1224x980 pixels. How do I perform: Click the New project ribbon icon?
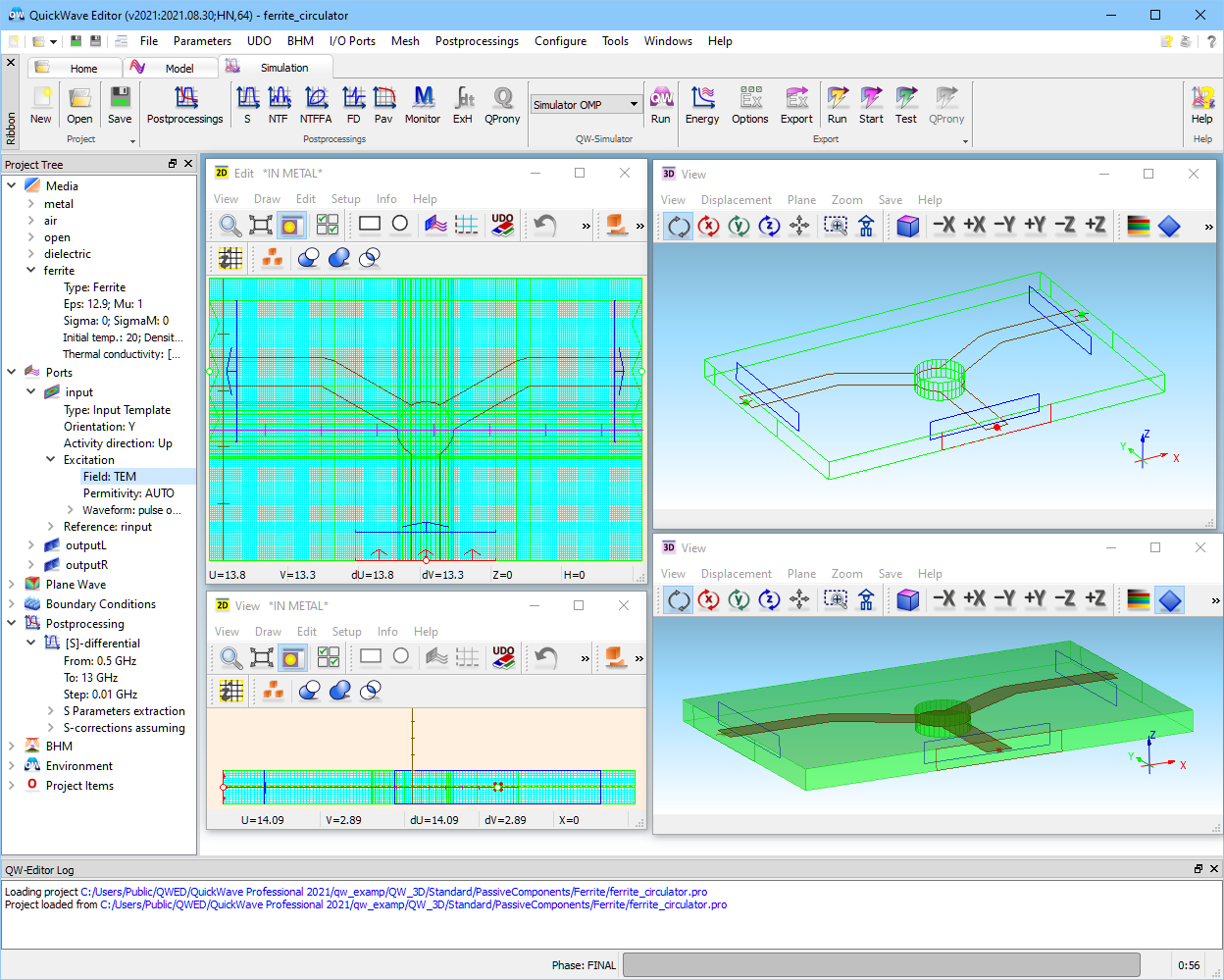click(x=40, y=105)
